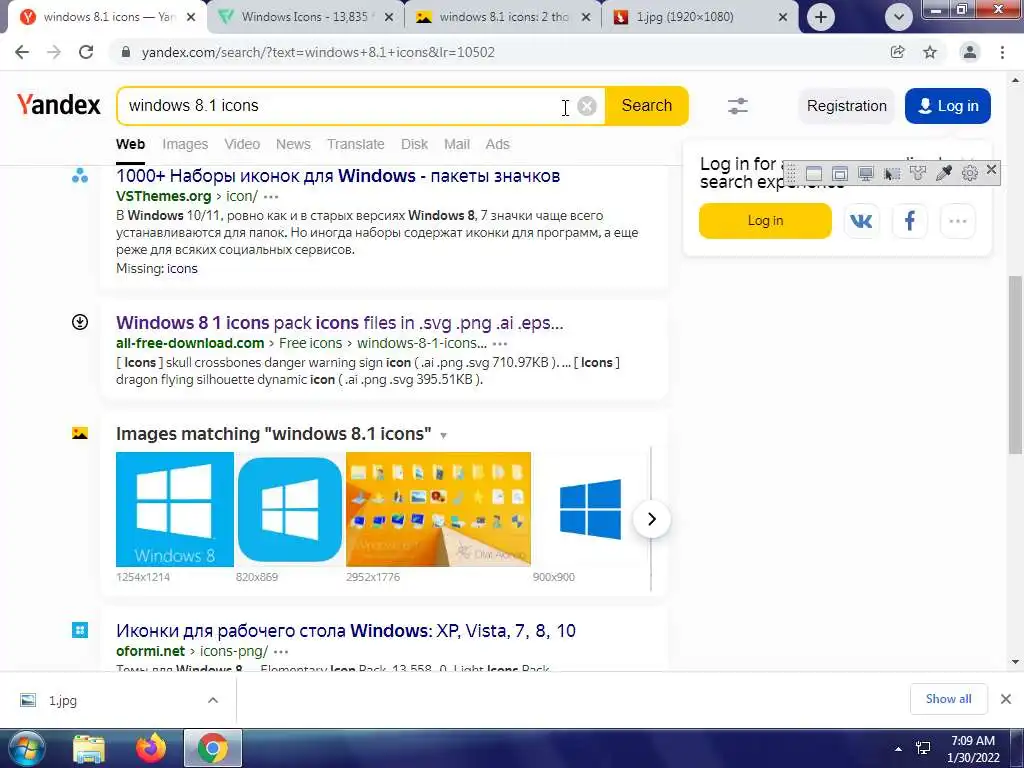The height and width of the screenshot is (768, 1024).
Task: Open the Windows 8 blue tile thumbnail
Action: click(175, 509)
